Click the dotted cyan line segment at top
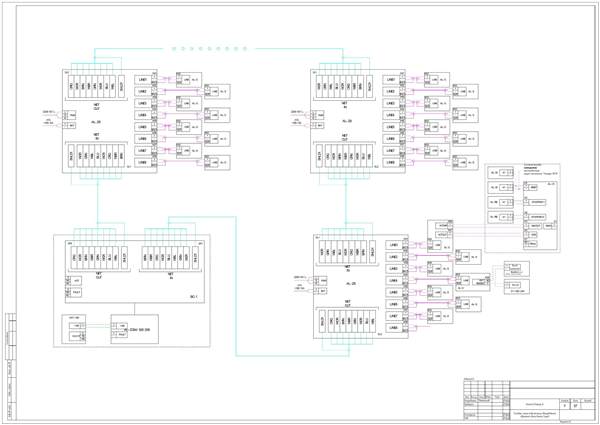This screenshot has width=600, height=425. click(x=210, y=49)
